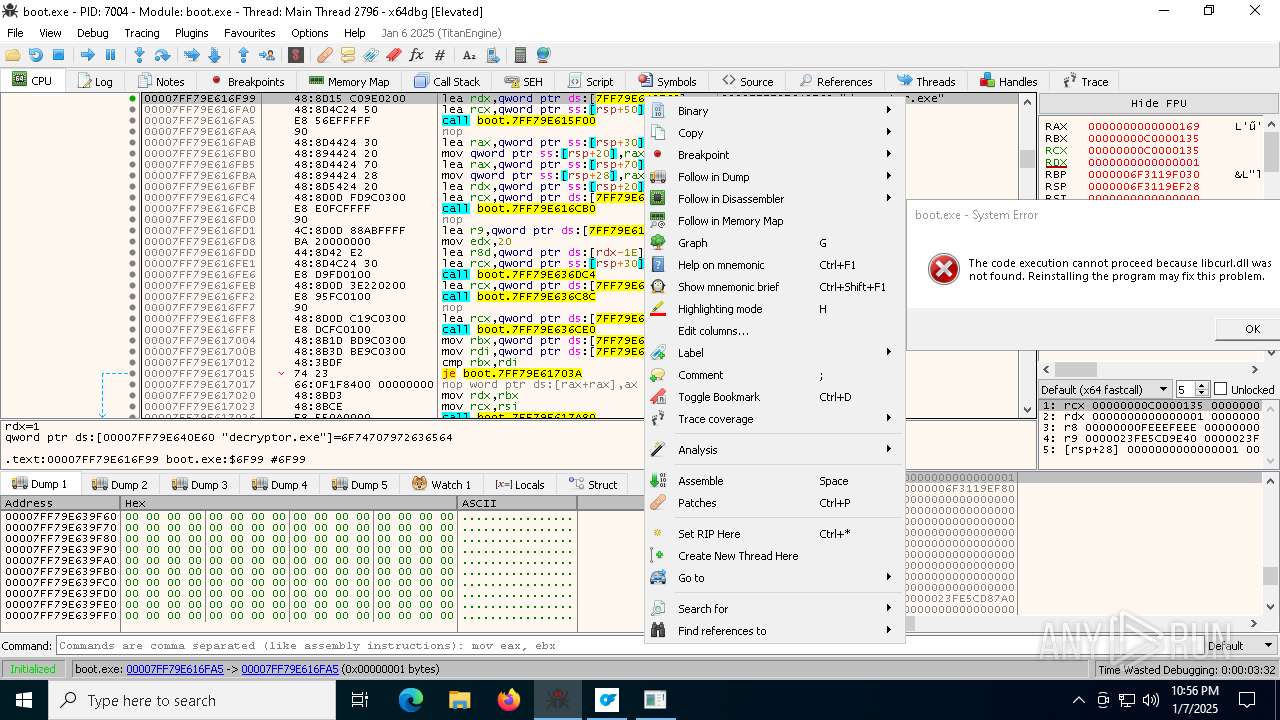
Task: Open File Explorer from taskbar
Action: pos(459,700)
